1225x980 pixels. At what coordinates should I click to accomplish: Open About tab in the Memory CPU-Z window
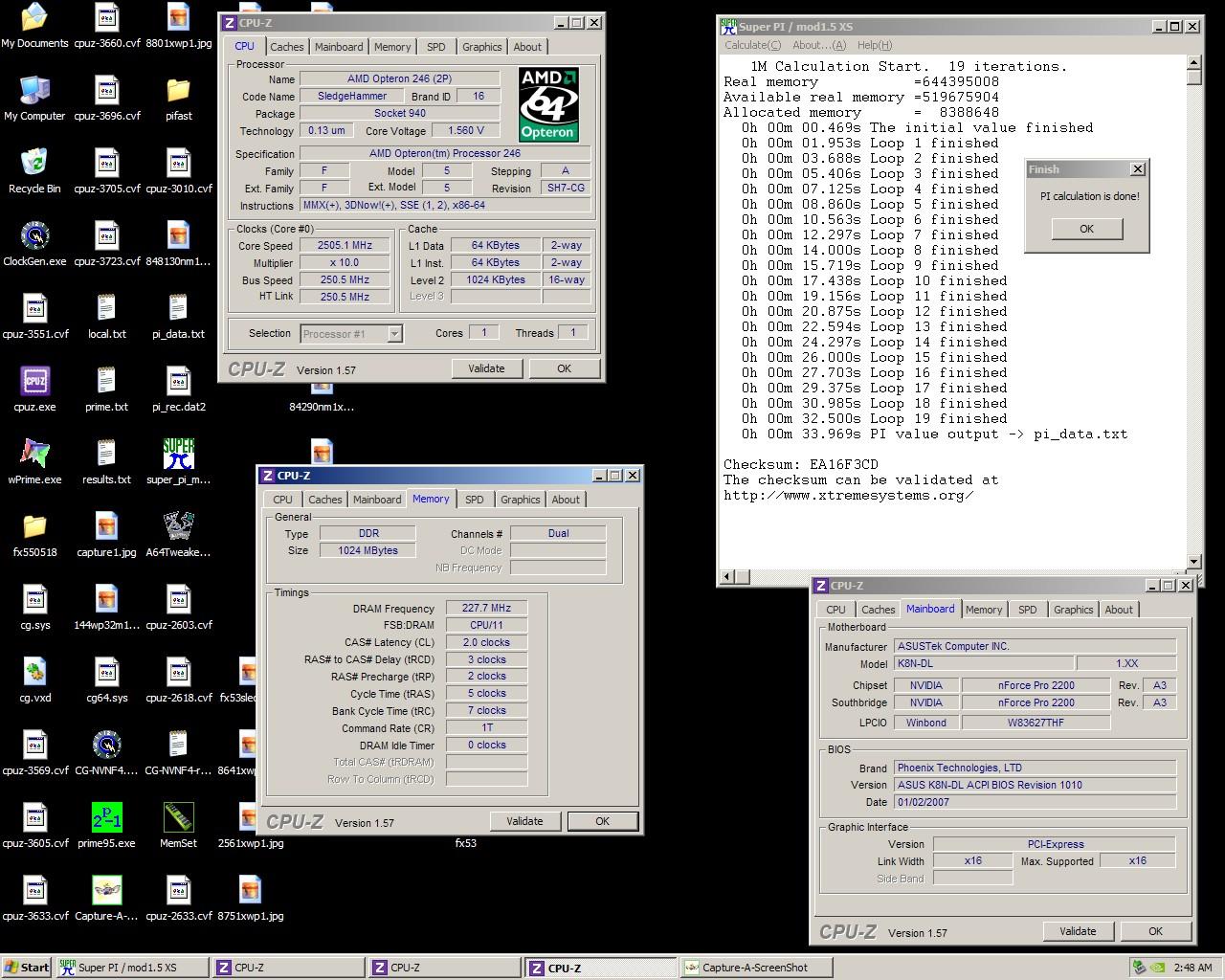click(565, 500)
